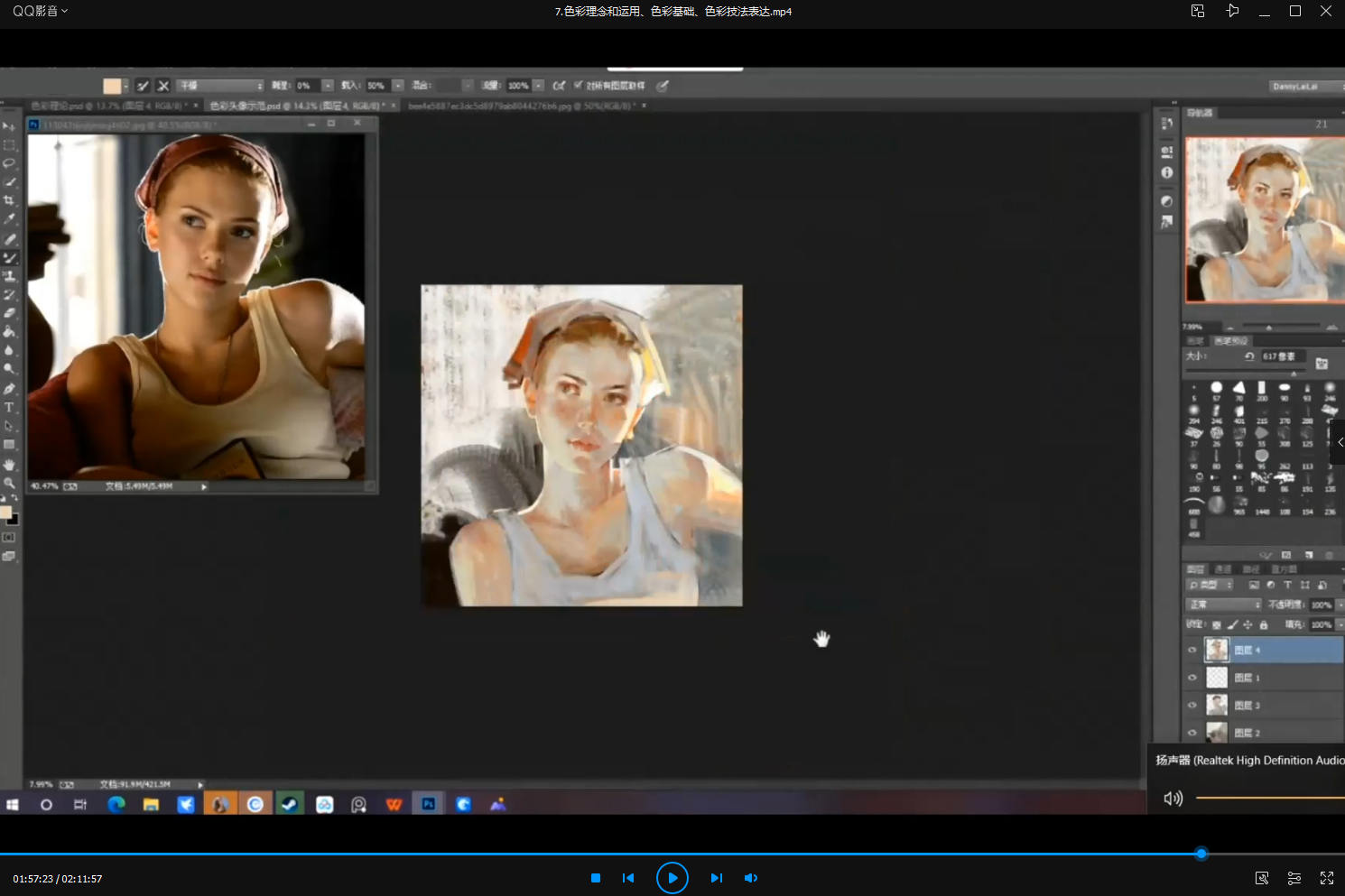The image size is (1345, 896).
Task: Expand the brush preset dropdown in options bar
Action: point(221,86)
